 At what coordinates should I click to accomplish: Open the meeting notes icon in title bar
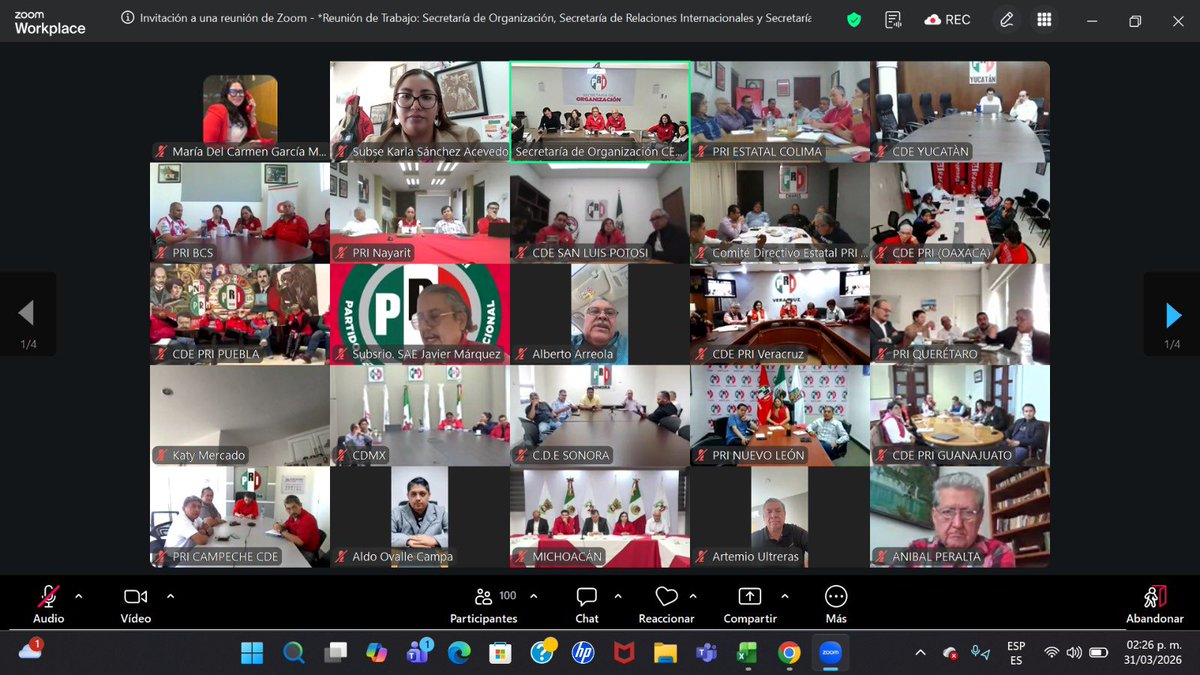pos(893,19)
